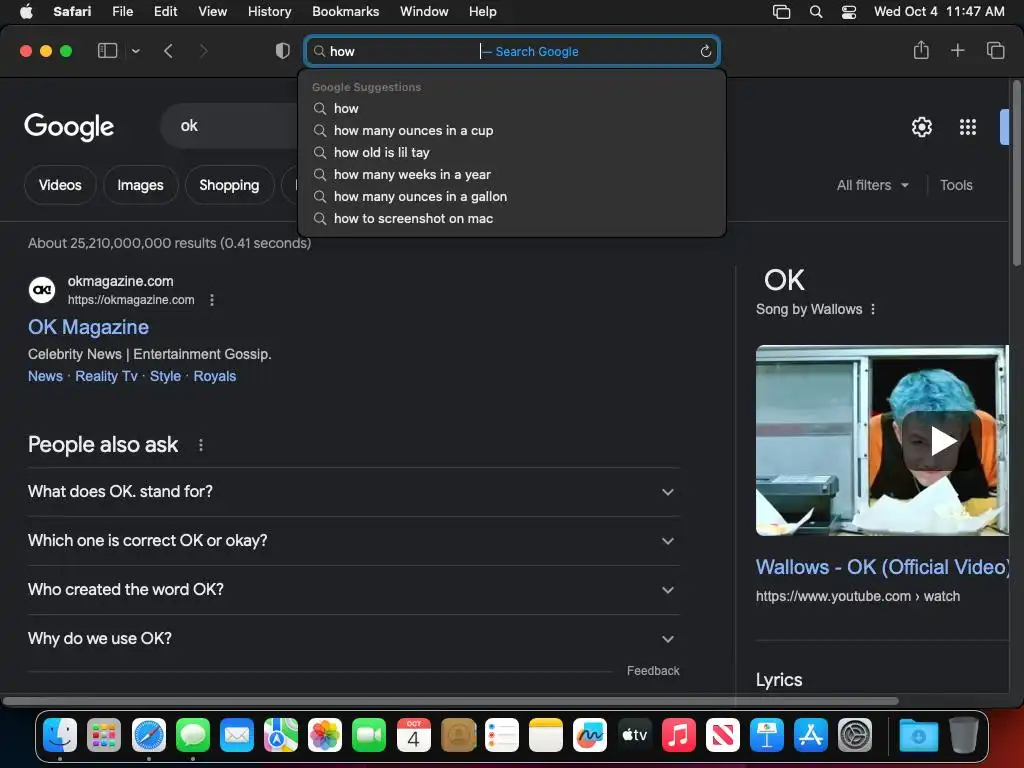Open Launchpad from the Dock
This screenshot has height=768, width=1024.
pyautogui.click(x=104, y=735)
